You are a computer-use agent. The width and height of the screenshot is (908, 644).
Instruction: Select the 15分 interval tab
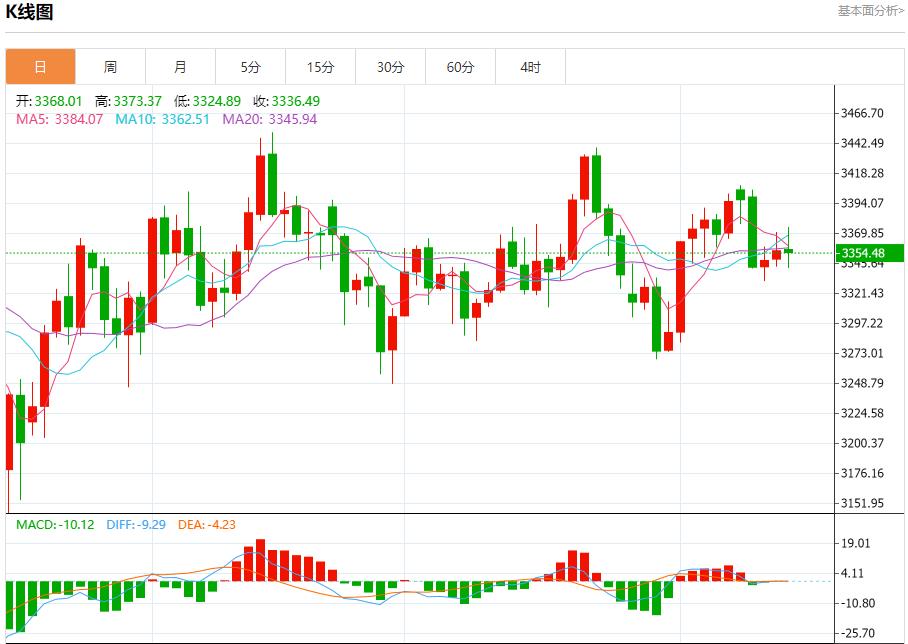click(x=320, y=66)
